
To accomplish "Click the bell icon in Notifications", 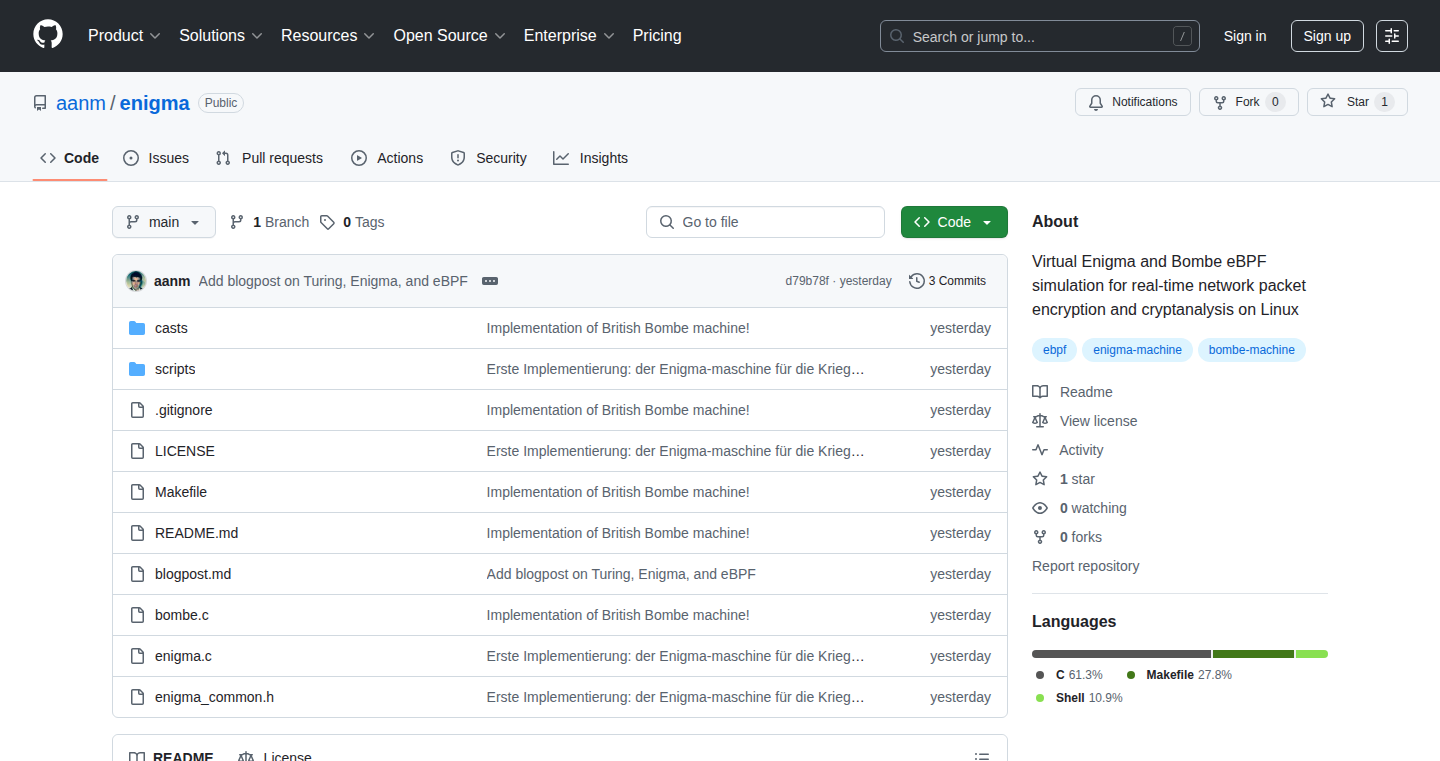I will pos(1096,102).
